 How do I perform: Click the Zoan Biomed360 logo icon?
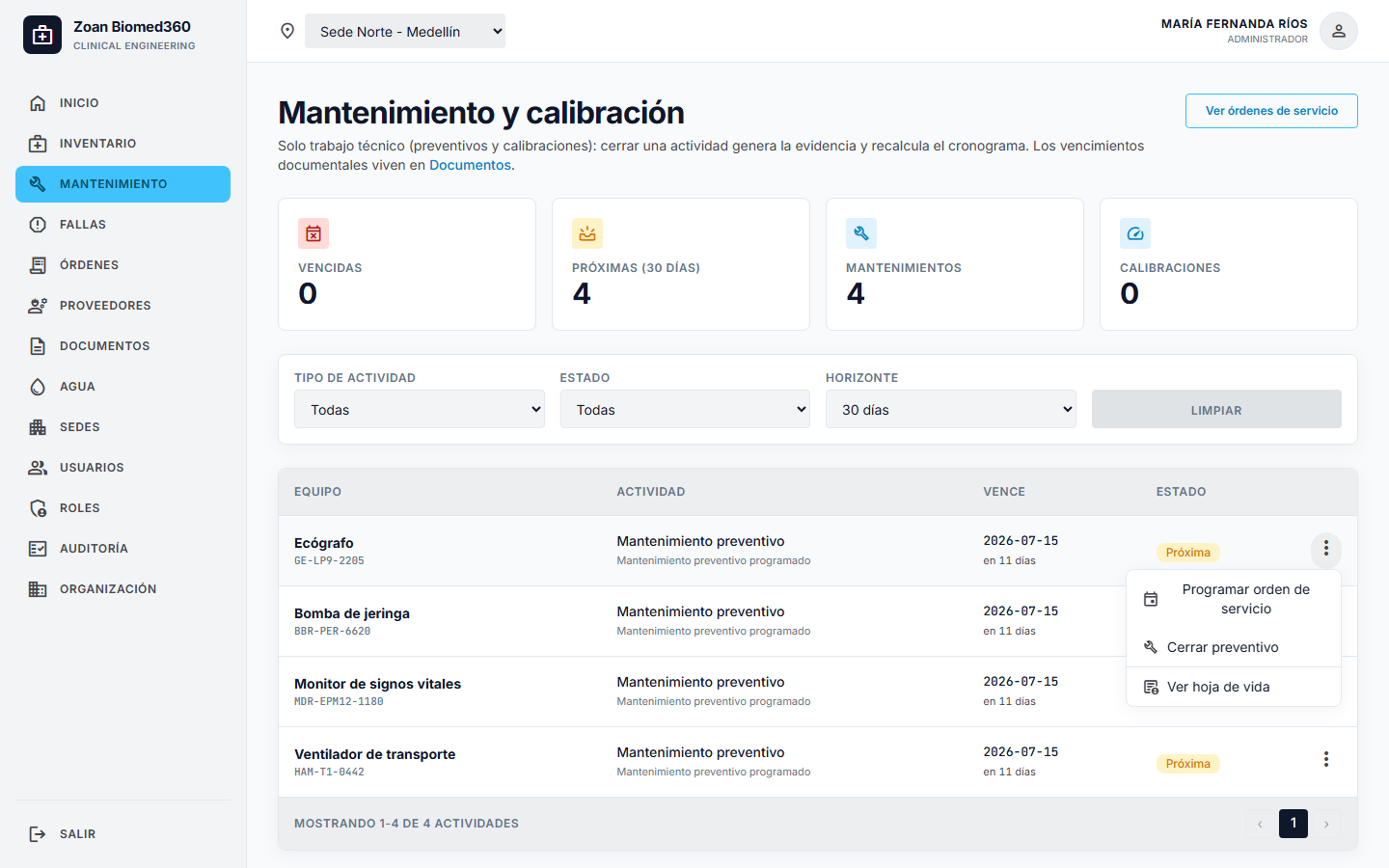42,35
